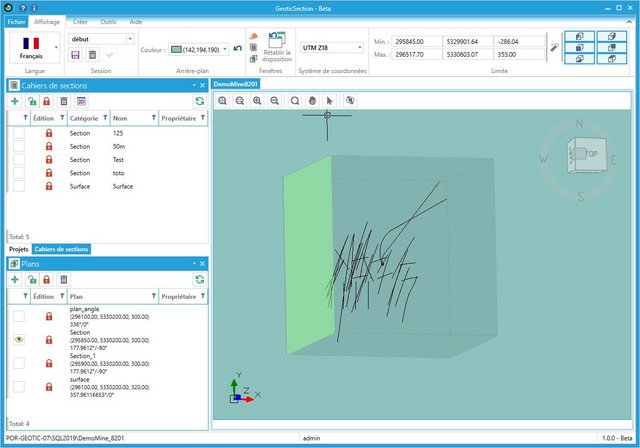
Task: Toggle visibility eye of Section plan
Action: (x=19, y=339)
